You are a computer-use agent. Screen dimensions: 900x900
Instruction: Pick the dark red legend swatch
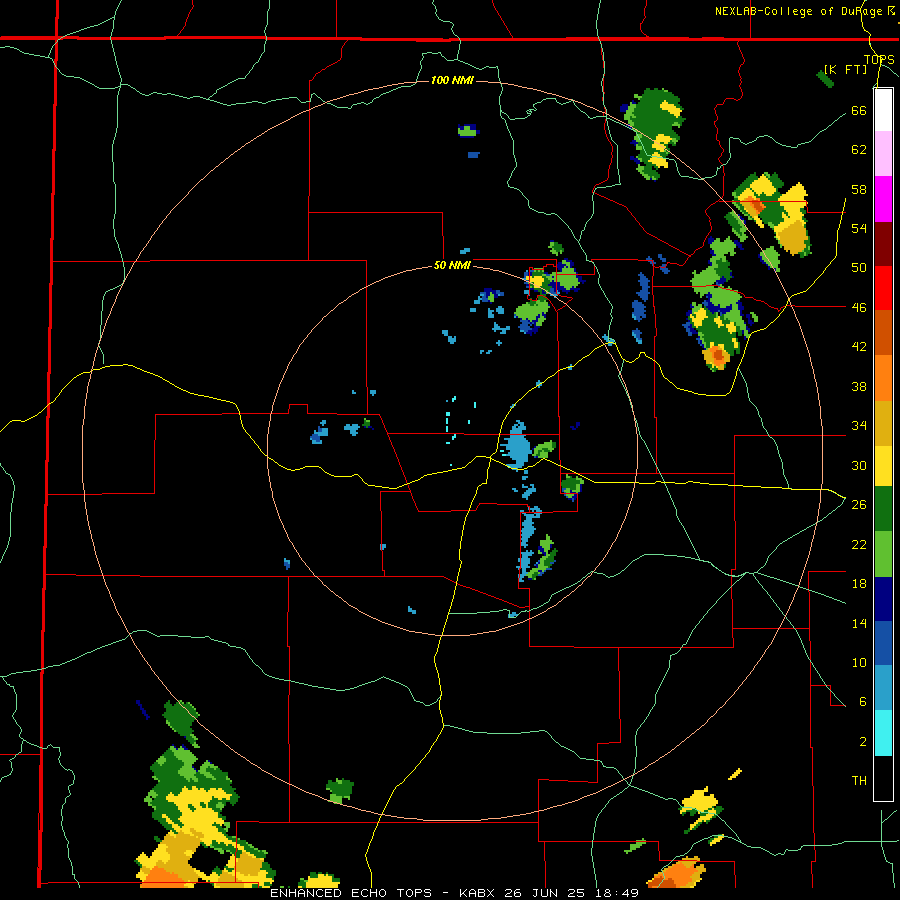pyautogui.click(x=883, y=244)
